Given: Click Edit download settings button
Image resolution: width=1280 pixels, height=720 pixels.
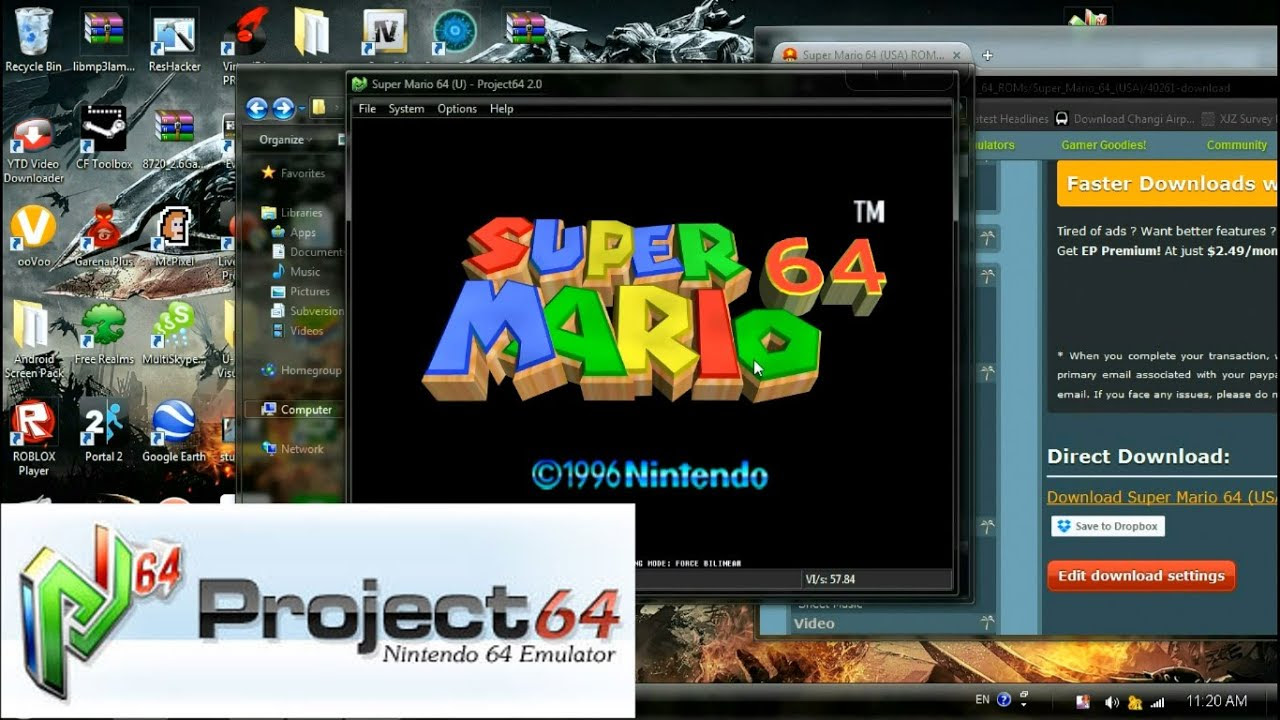Looking at the screenshot, I should 1141,576.
